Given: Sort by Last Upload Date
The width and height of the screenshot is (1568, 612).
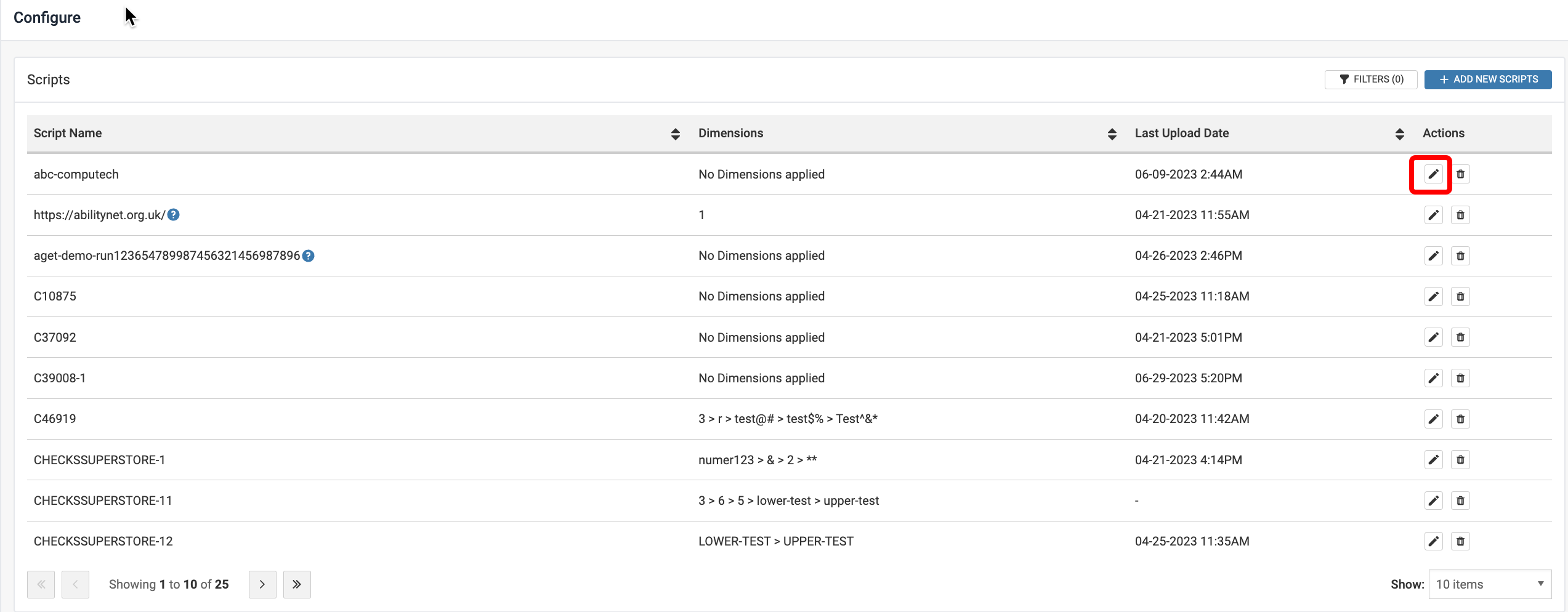Looking at the screenshot, I should point(1399,134).
